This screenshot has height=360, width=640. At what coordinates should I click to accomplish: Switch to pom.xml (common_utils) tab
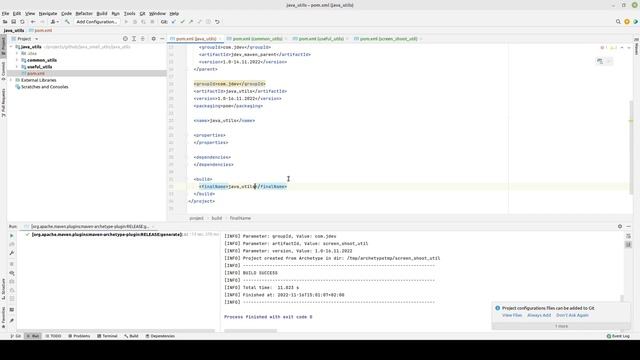pyautogui.click(x=257, y=39)
